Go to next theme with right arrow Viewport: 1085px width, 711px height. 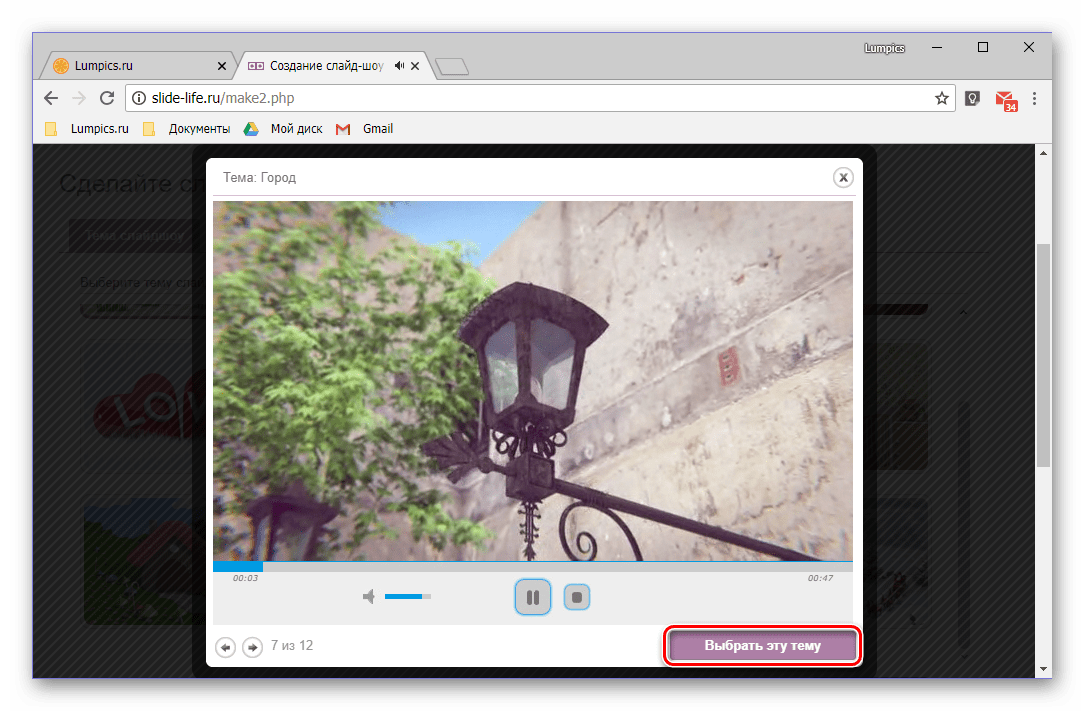[x=253, y=647]
